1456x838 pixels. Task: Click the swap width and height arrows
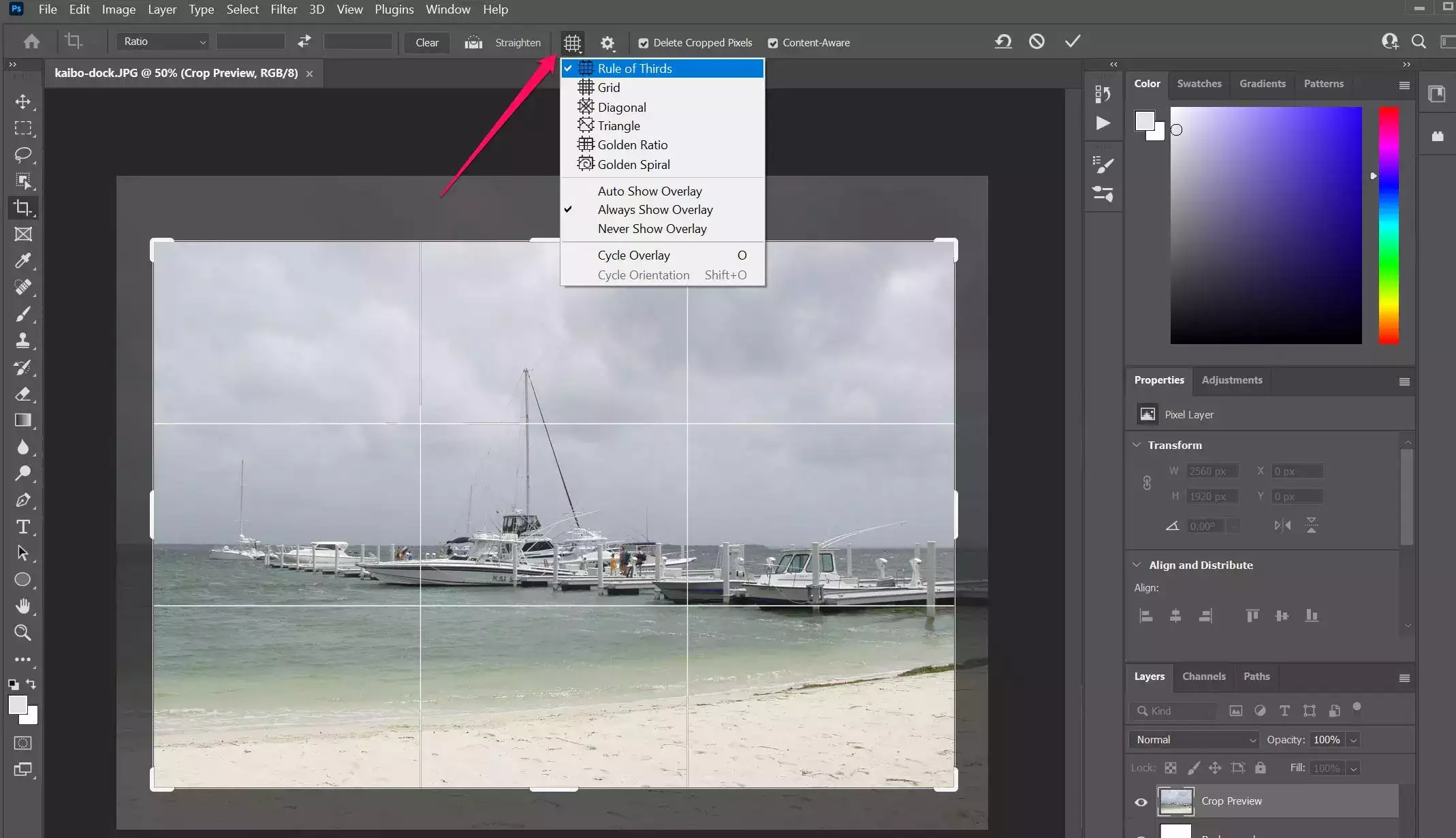click(304, 42)
